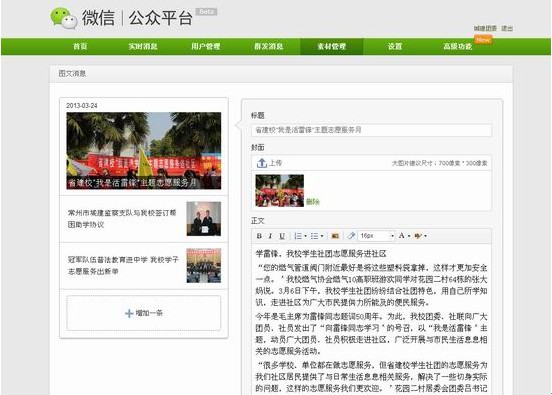Select article 冠军队伍普法教育进中学
The image size is (552, 395).
(144, 266)
